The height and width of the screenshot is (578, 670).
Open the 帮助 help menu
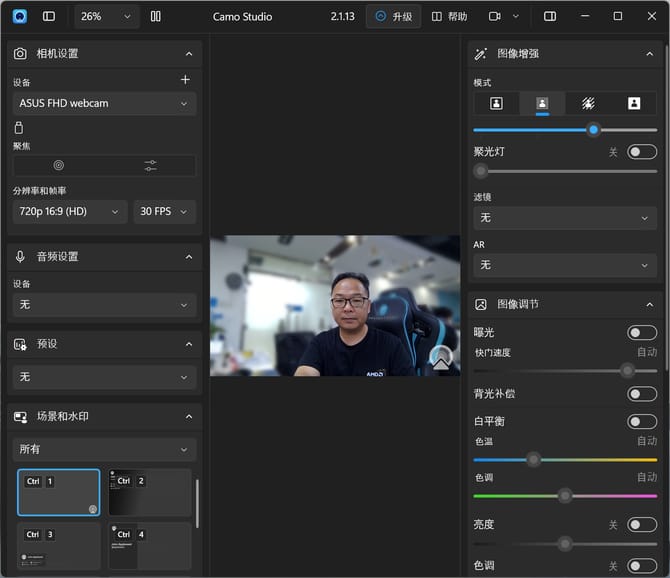click(449, 16)
